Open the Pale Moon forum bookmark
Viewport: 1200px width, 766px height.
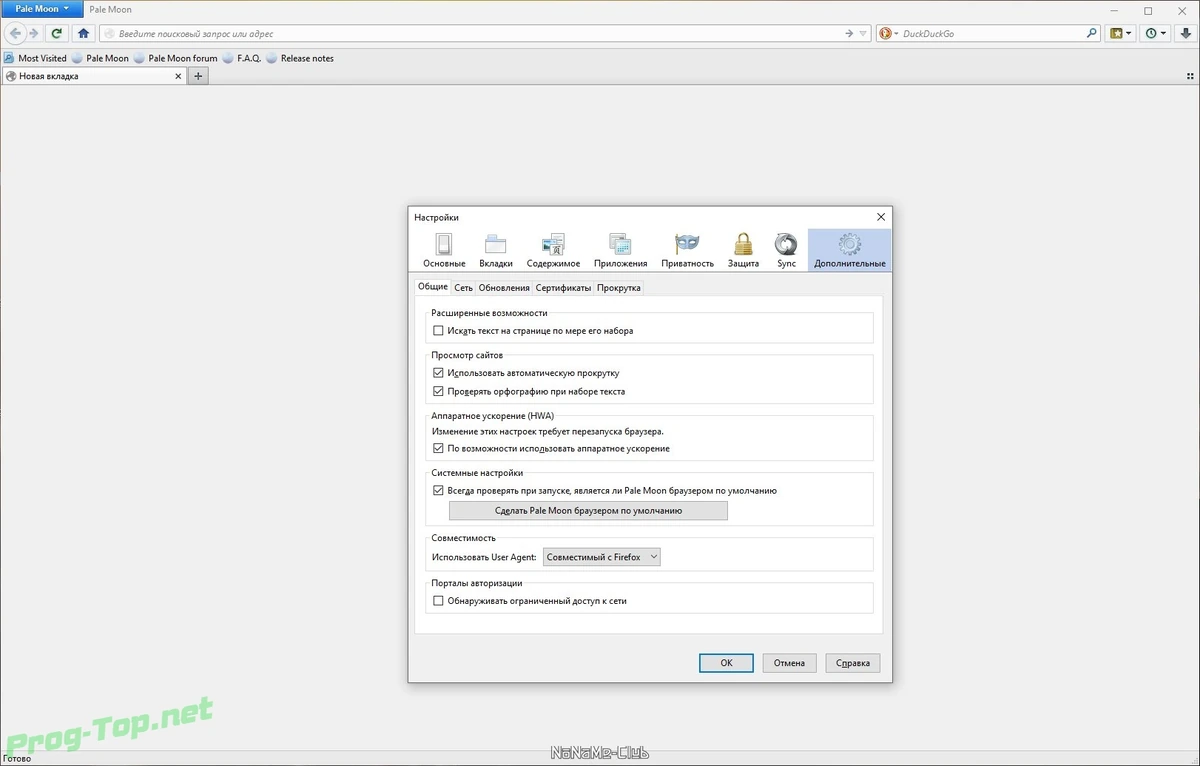click(176, 58)
